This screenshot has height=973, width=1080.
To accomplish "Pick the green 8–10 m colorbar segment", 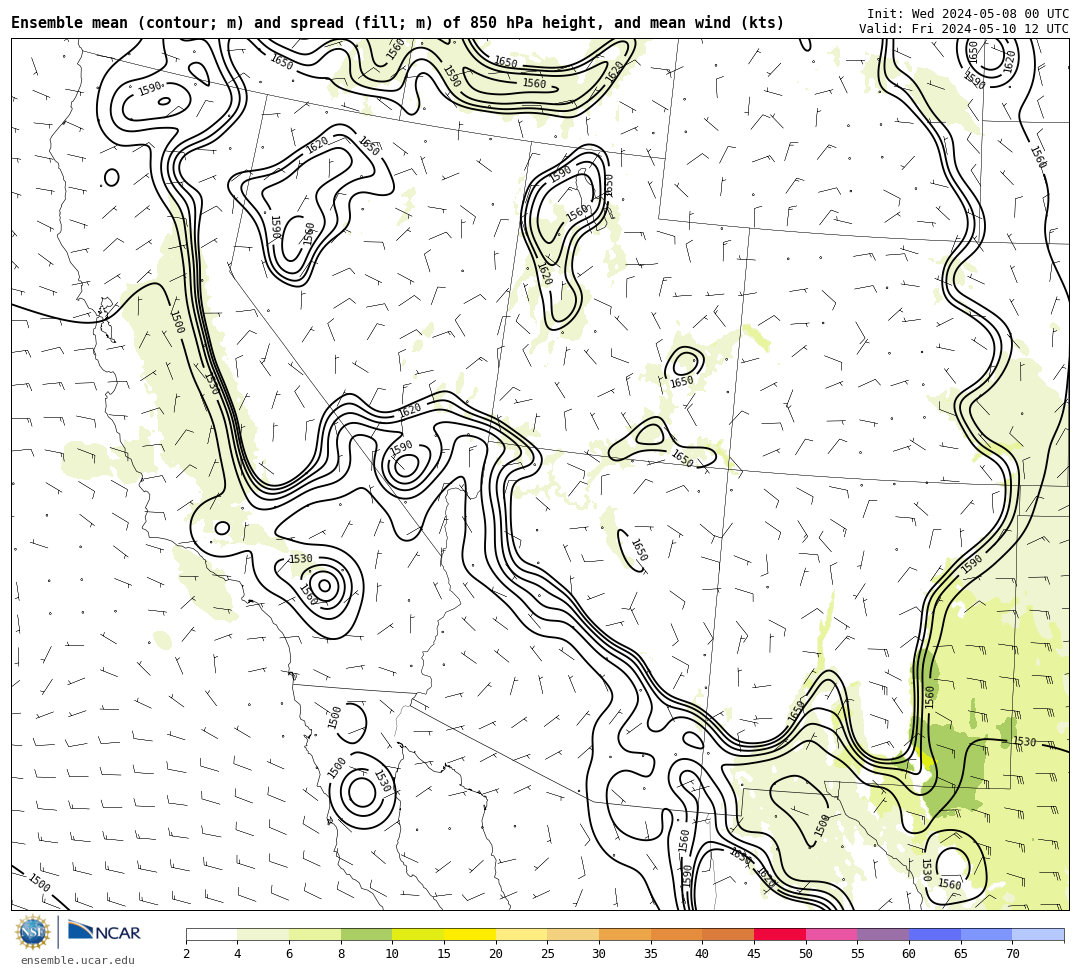I will click(x=366, y=935).
